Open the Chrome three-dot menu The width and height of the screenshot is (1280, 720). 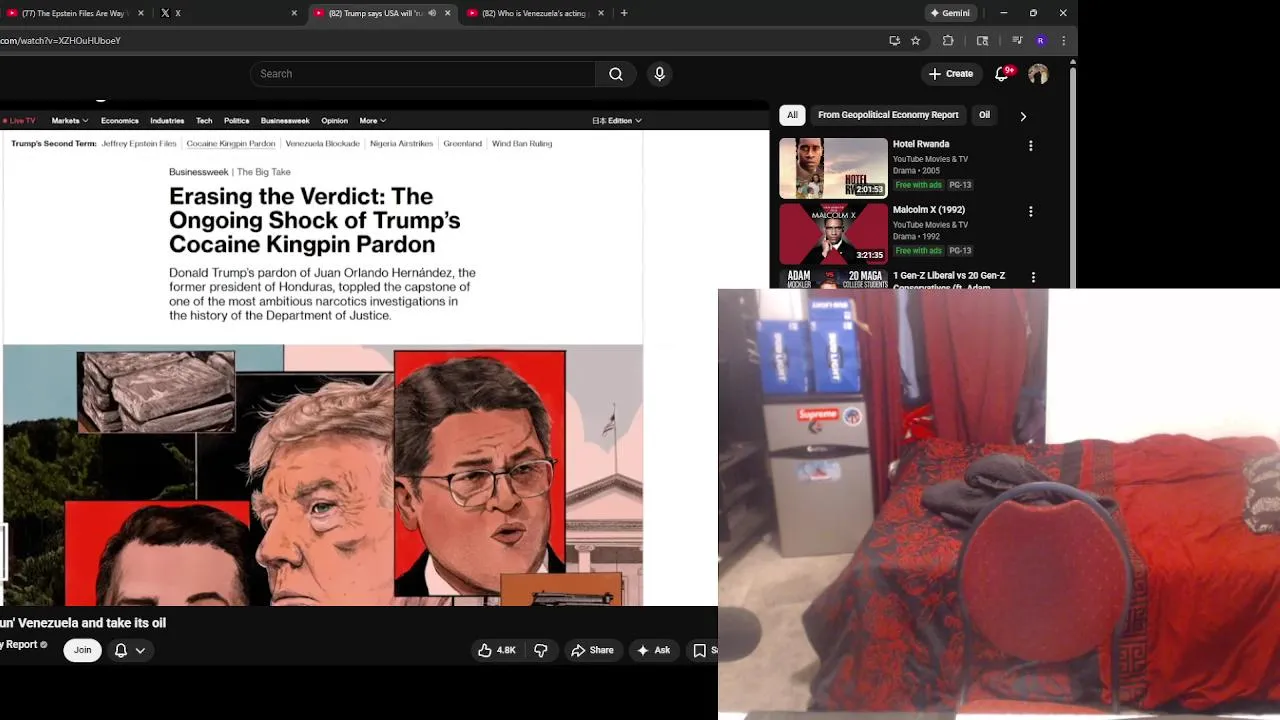click(1063, 41)
